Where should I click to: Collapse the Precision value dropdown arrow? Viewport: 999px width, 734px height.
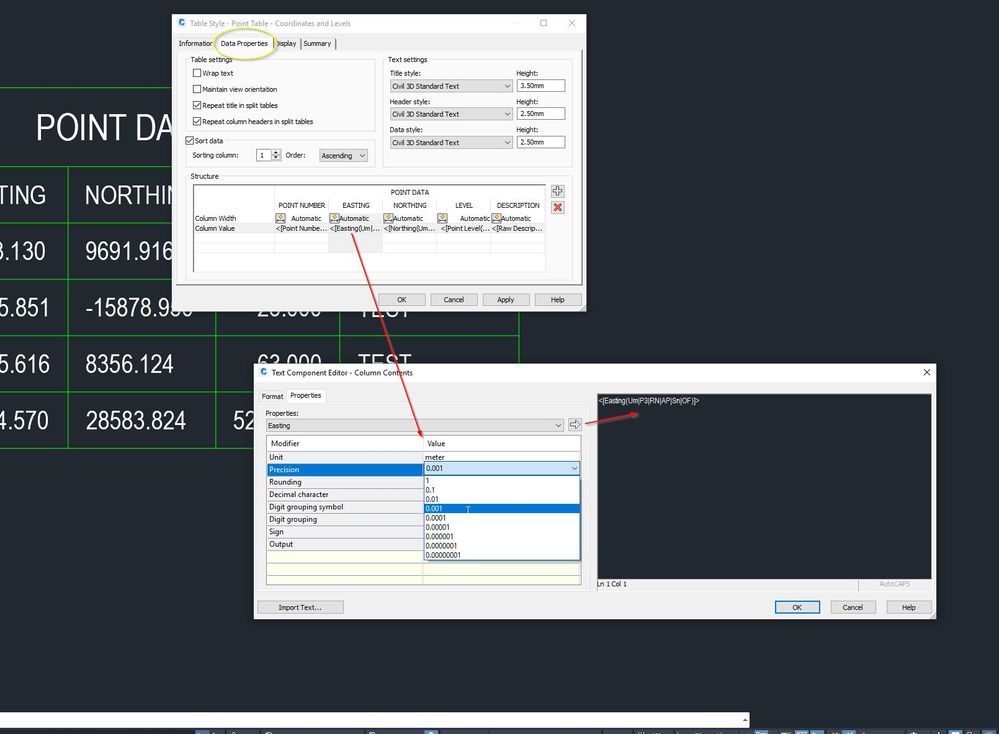click(x=574, y=468)
